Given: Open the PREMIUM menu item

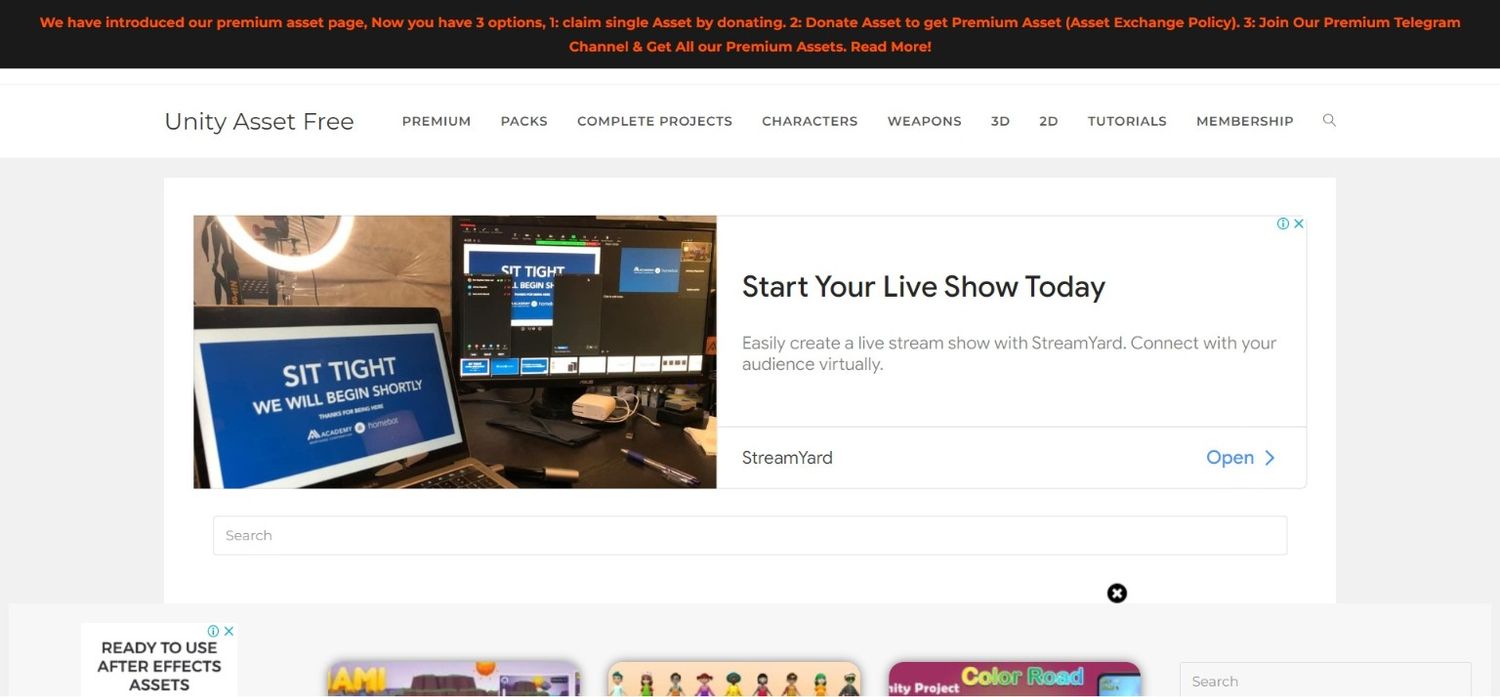Looking at the screenshot, I should (436, 121).
